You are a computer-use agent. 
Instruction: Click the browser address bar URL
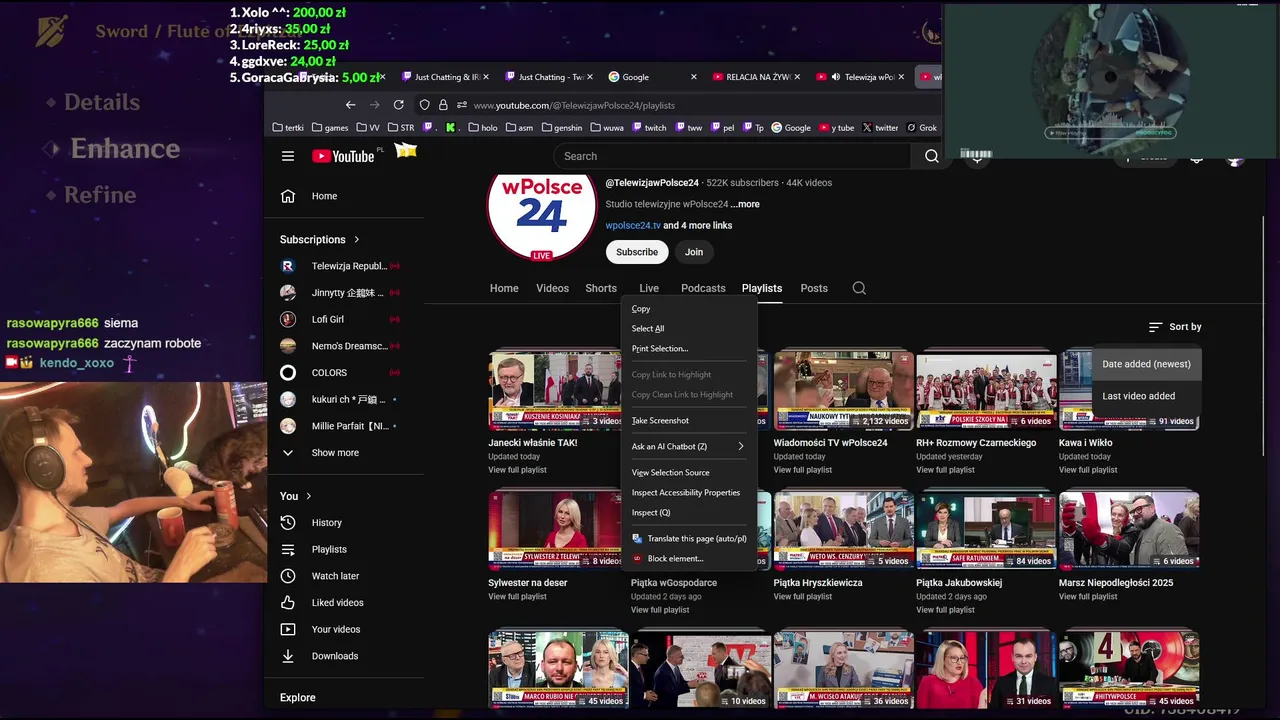(x=574, y=105)
